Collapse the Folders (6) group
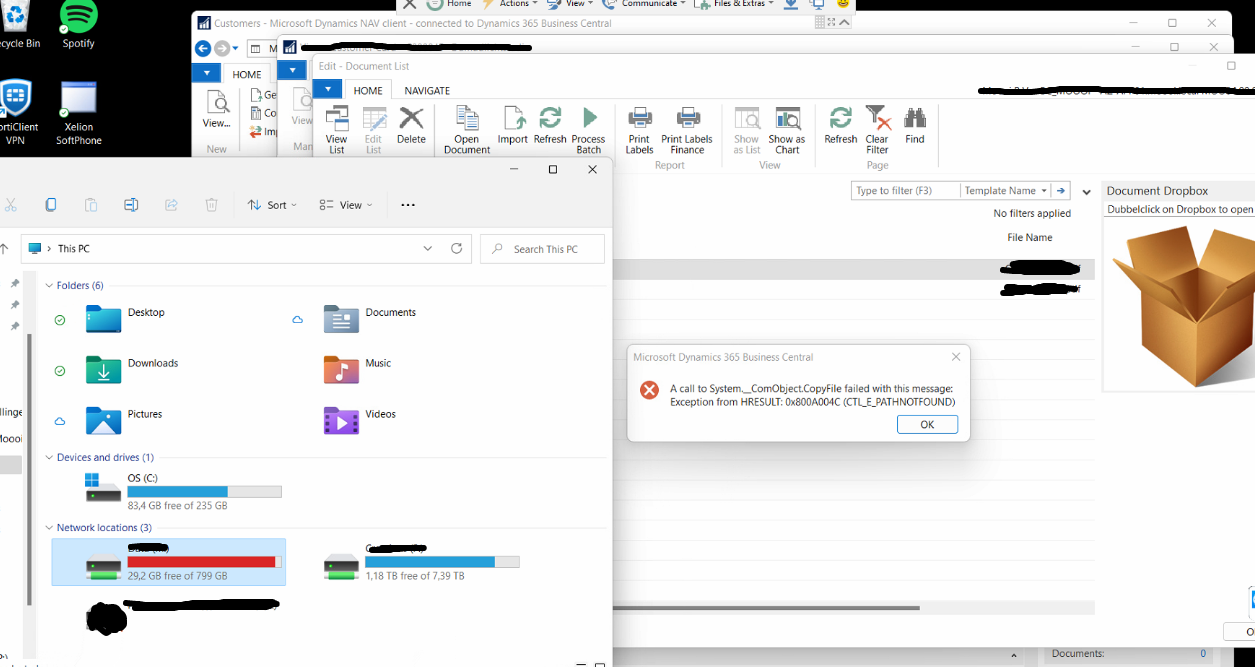This screenshot has width=1255, height=667. pos(50,286)
